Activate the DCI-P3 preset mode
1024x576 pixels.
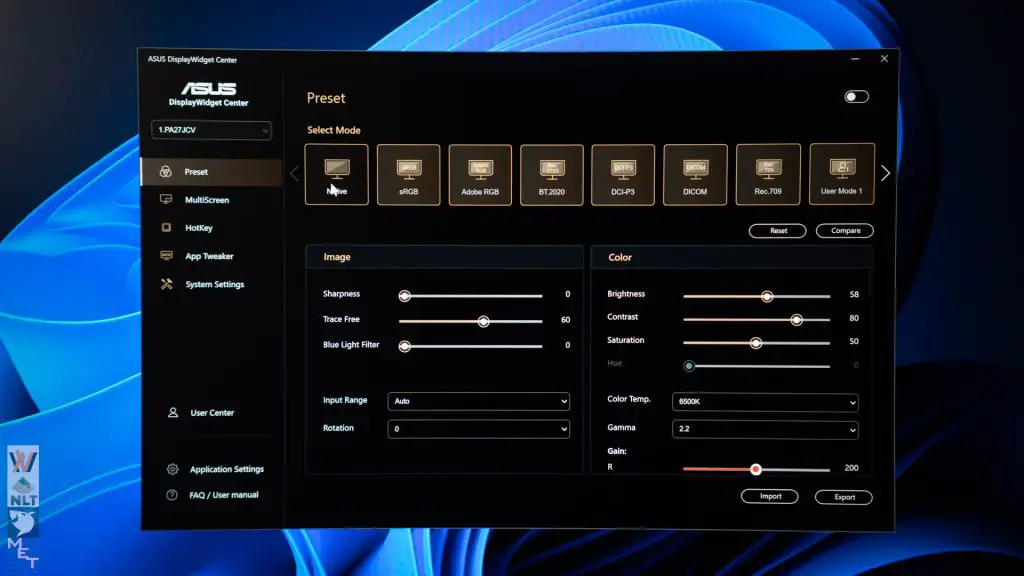click(623, 175)
